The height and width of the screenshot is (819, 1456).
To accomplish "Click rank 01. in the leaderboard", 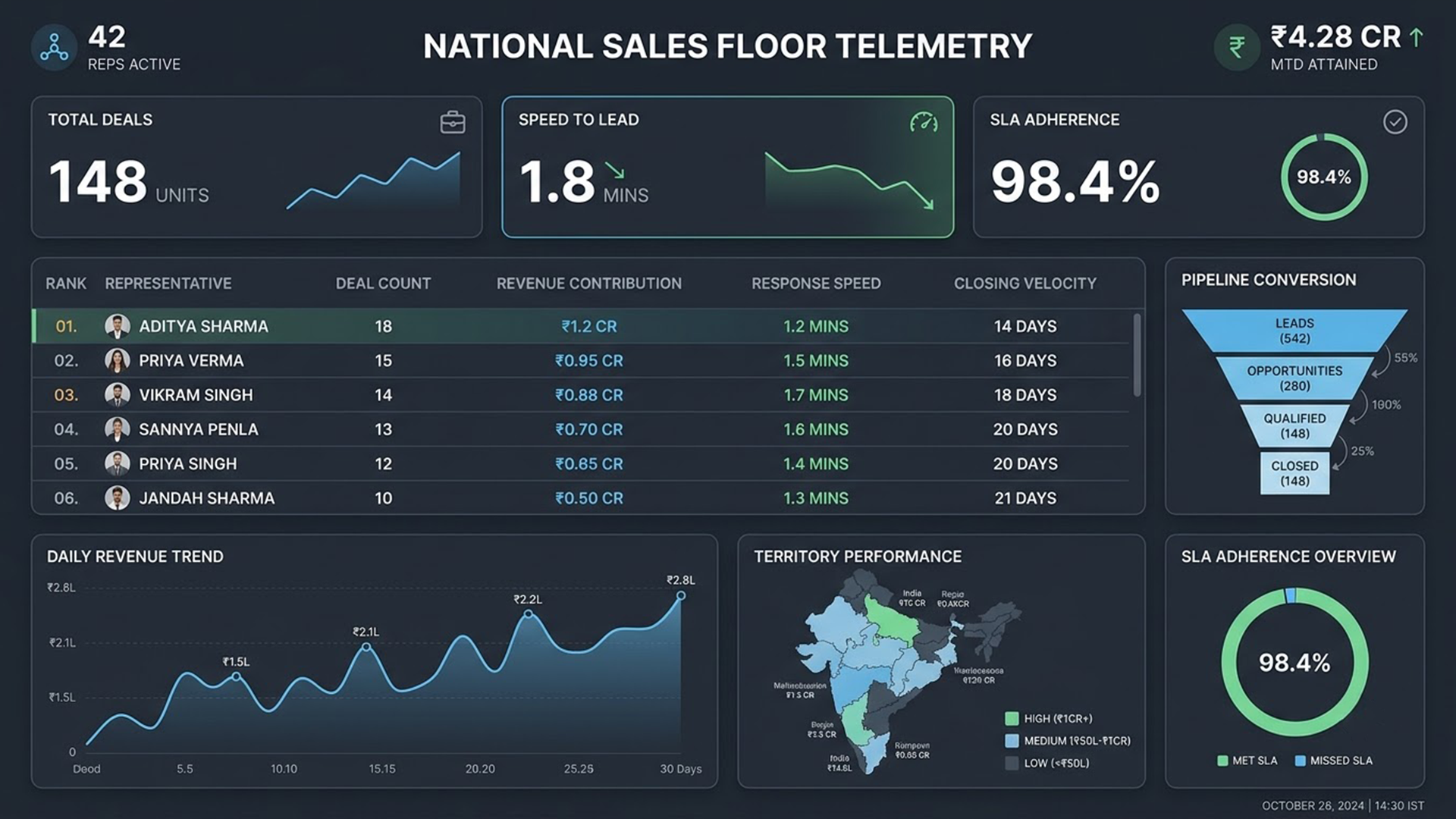I will point(66,326).
